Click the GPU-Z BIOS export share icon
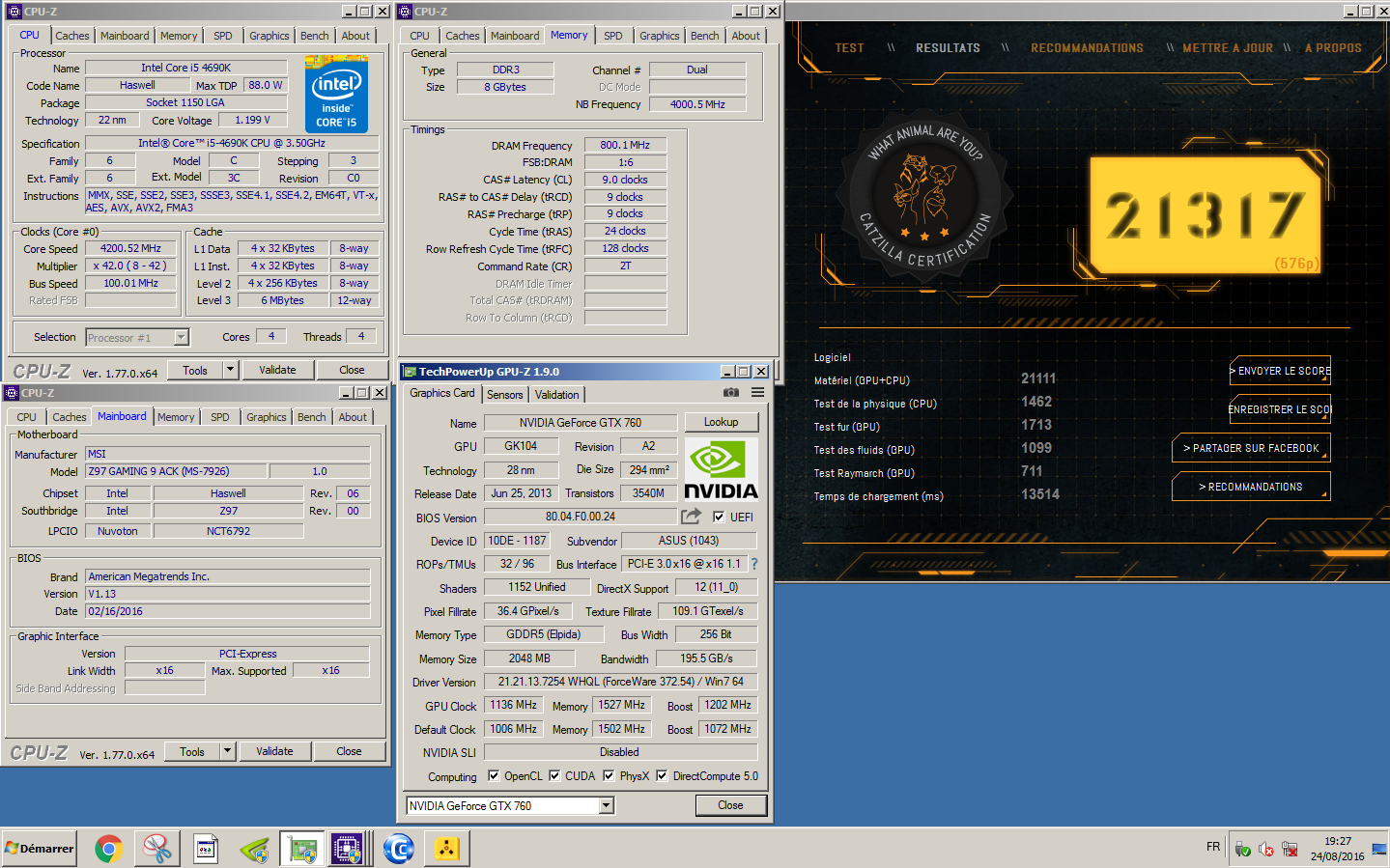The height and width of the screenshot is (868, 1390). click(692, 517)
